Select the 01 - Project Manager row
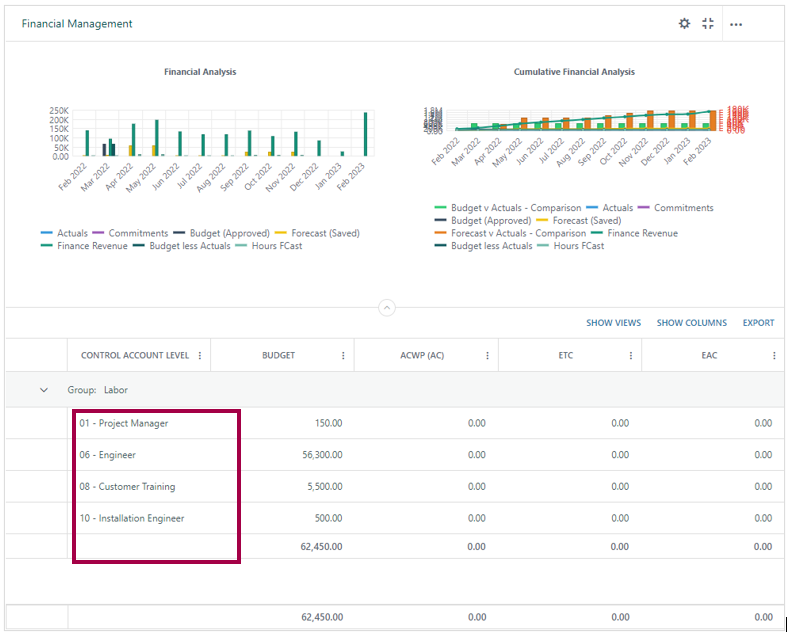 pyautogui.click(x=394, y=423)
